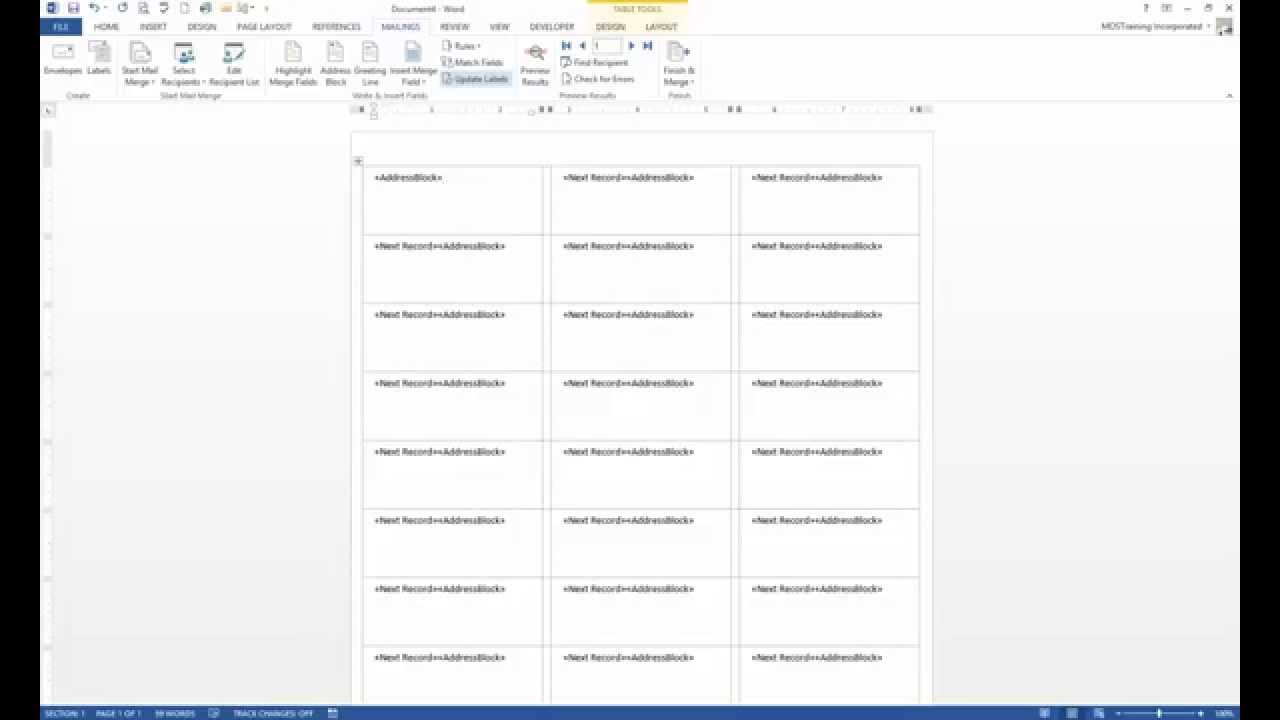
Task: Click the word count in status bar
Action: click(175, 713)
